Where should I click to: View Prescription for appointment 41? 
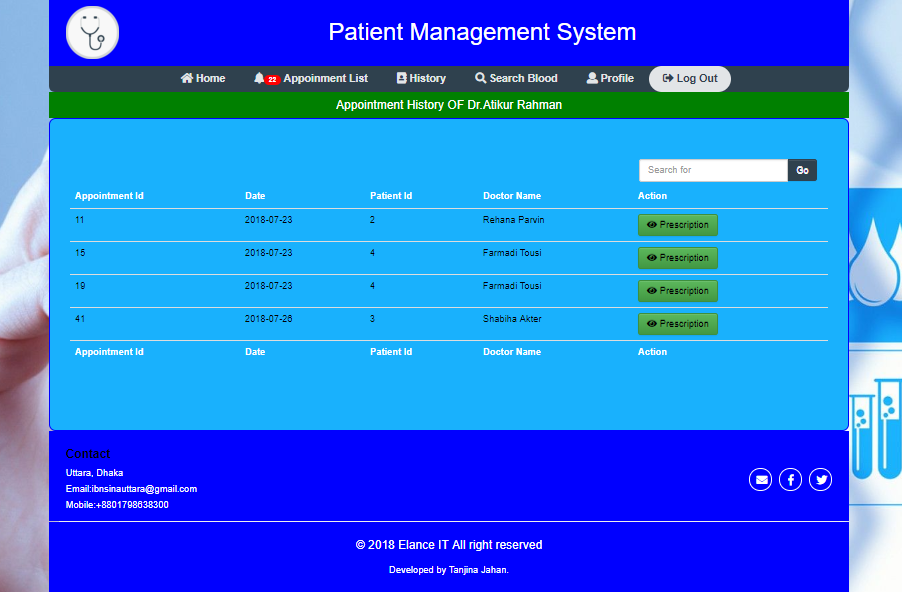click(678, 324)
